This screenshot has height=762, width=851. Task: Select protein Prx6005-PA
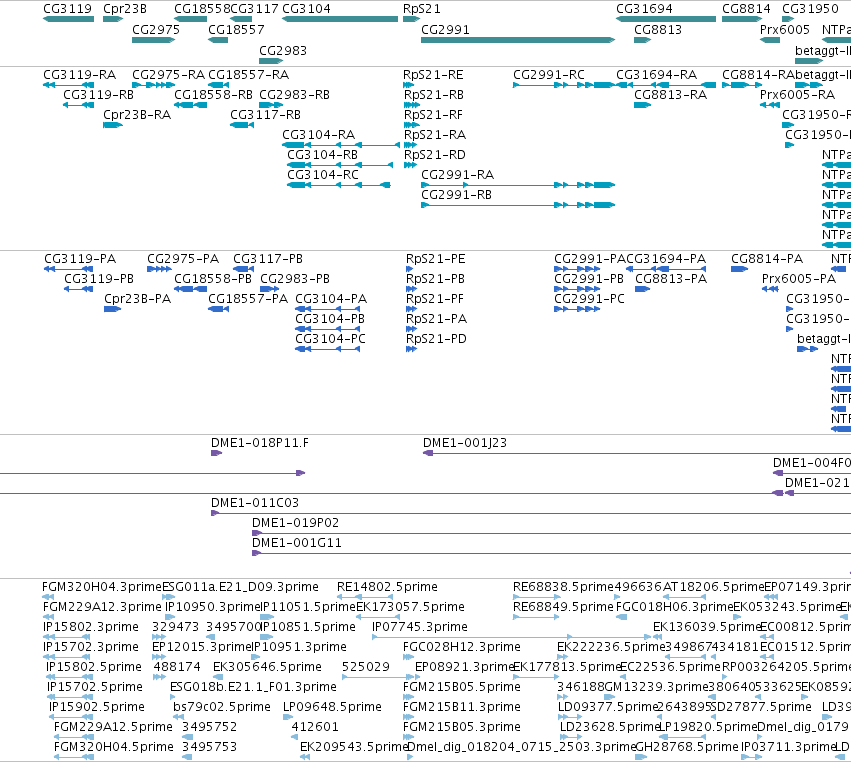(x=770, y=289)
